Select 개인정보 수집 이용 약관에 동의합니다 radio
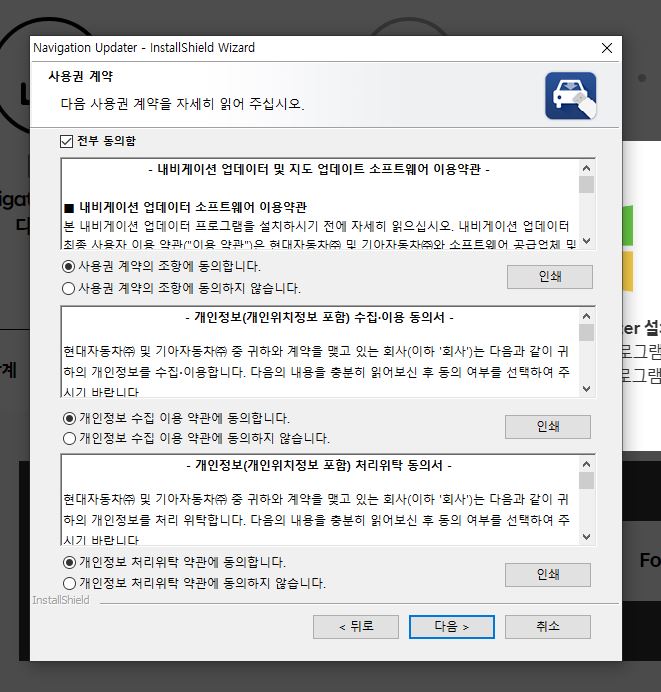Image resolution: width=661 pixels, height=692 pixels. pos(69,418)
